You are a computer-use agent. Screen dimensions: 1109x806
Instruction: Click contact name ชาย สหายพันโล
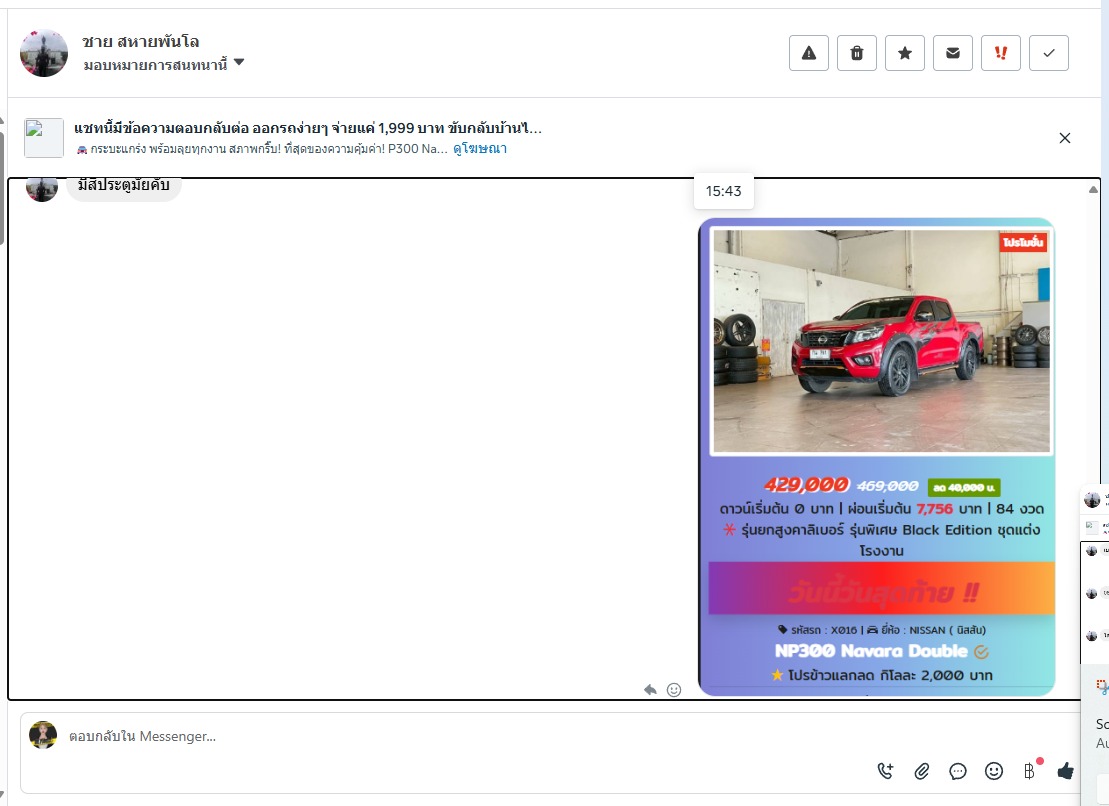[x=141, y=42]
